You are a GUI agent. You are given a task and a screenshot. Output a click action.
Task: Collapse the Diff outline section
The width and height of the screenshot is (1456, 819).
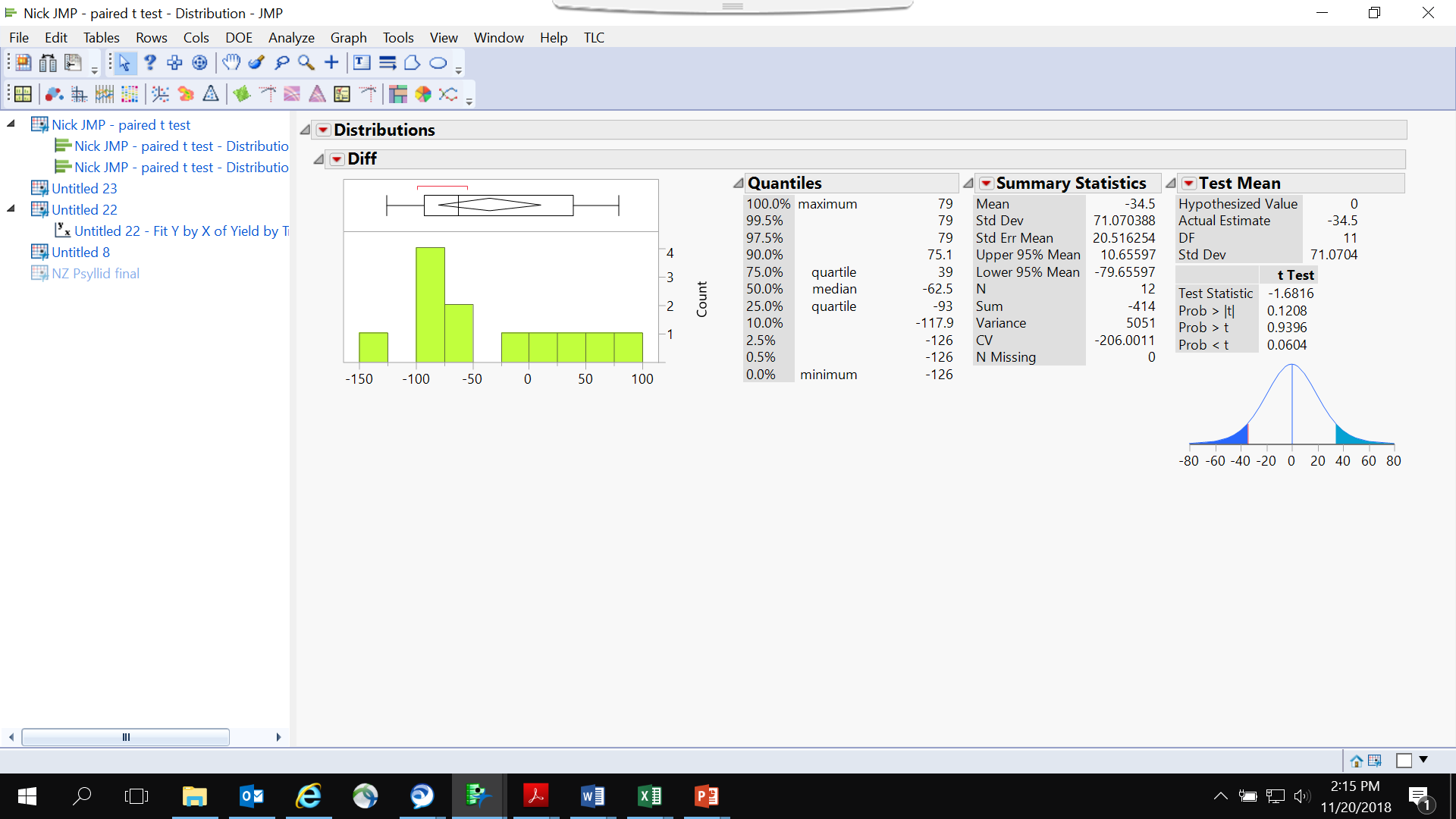coord(318,159)
